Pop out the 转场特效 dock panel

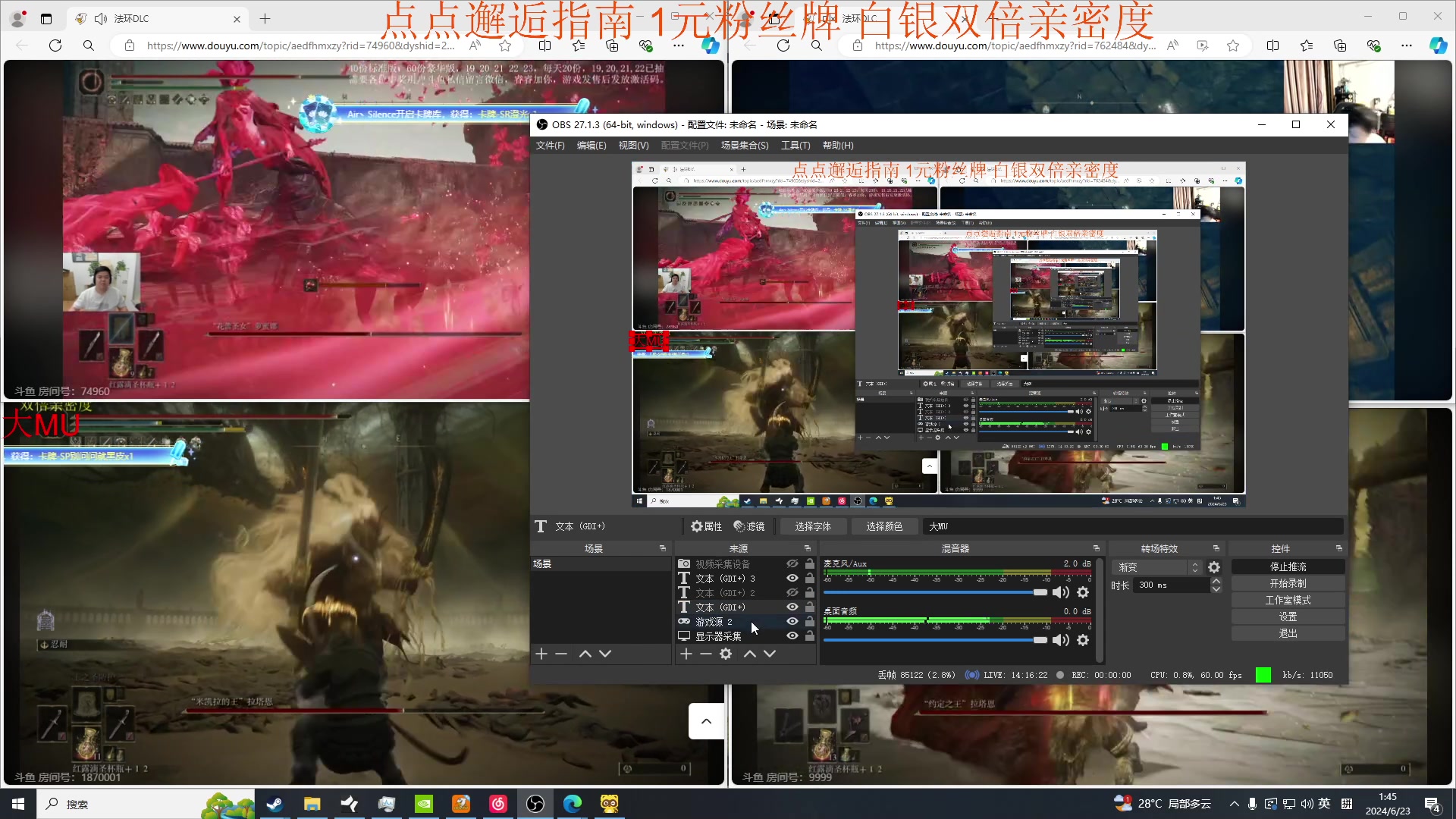(x=1216, y=548)
